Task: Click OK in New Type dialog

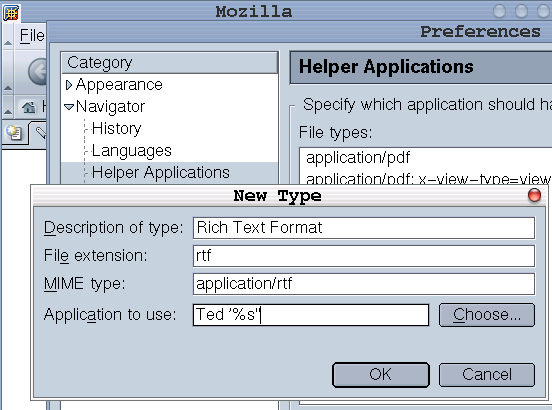Action: tap(381, 374)
